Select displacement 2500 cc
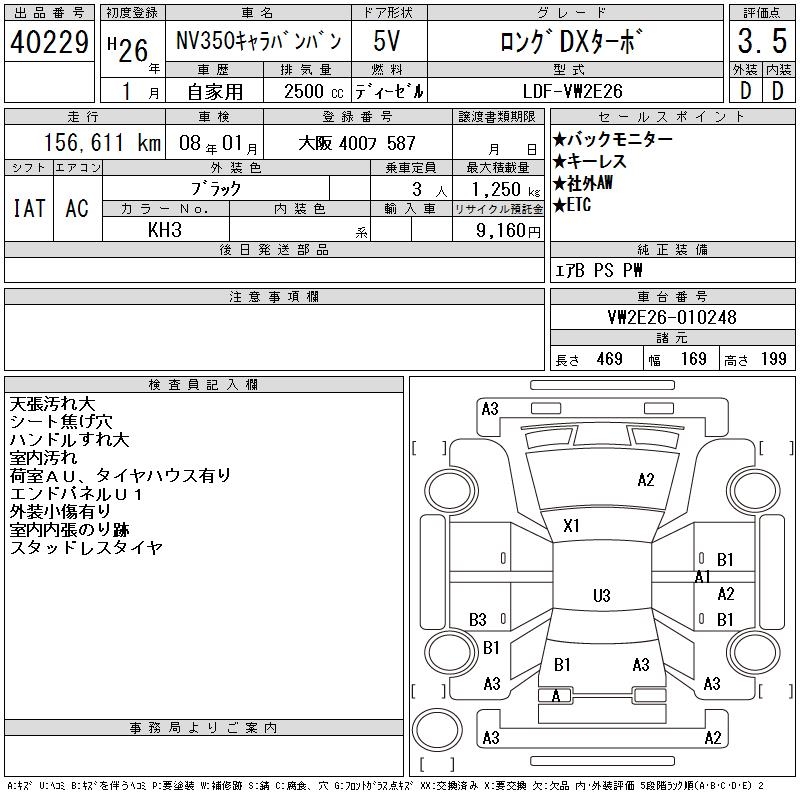 314,92
